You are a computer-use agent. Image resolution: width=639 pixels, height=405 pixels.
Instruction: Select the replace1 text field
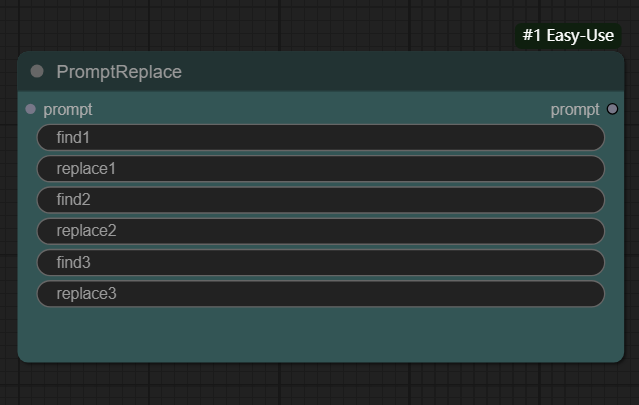coord(320,168)
